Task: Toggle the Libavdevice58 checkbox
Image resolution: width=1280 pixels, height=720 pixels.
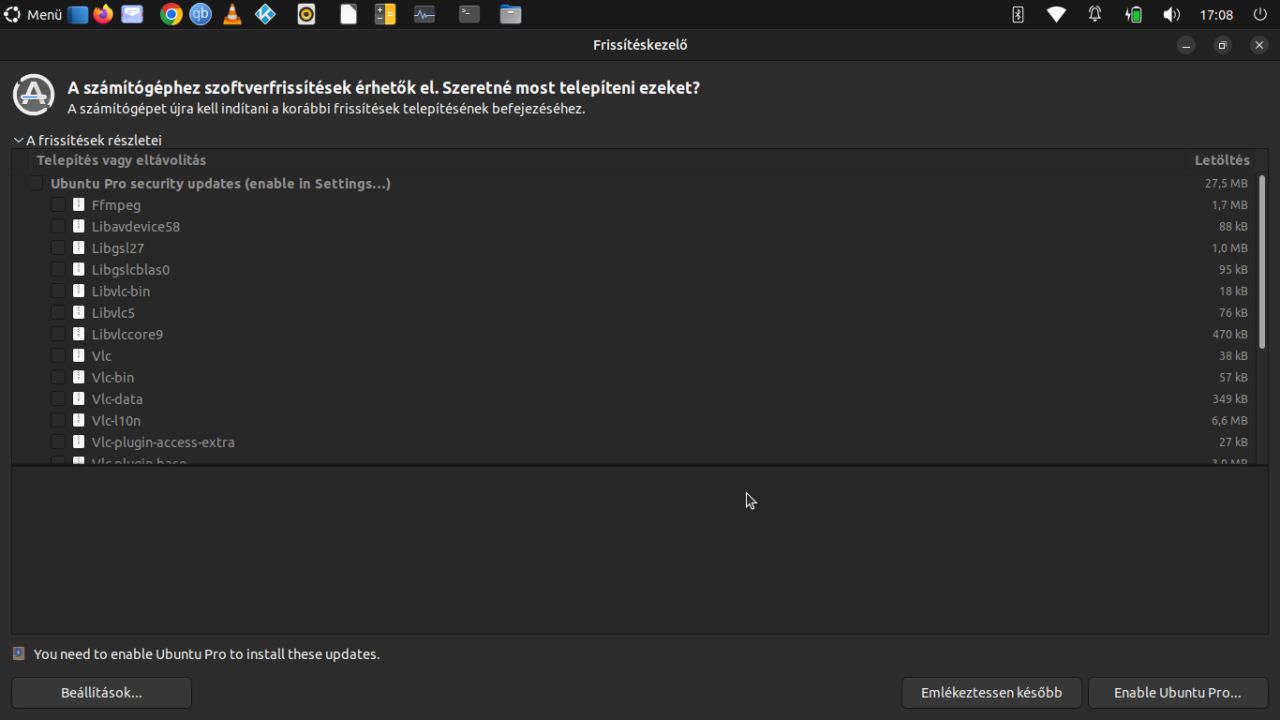Action: point(58,226)
